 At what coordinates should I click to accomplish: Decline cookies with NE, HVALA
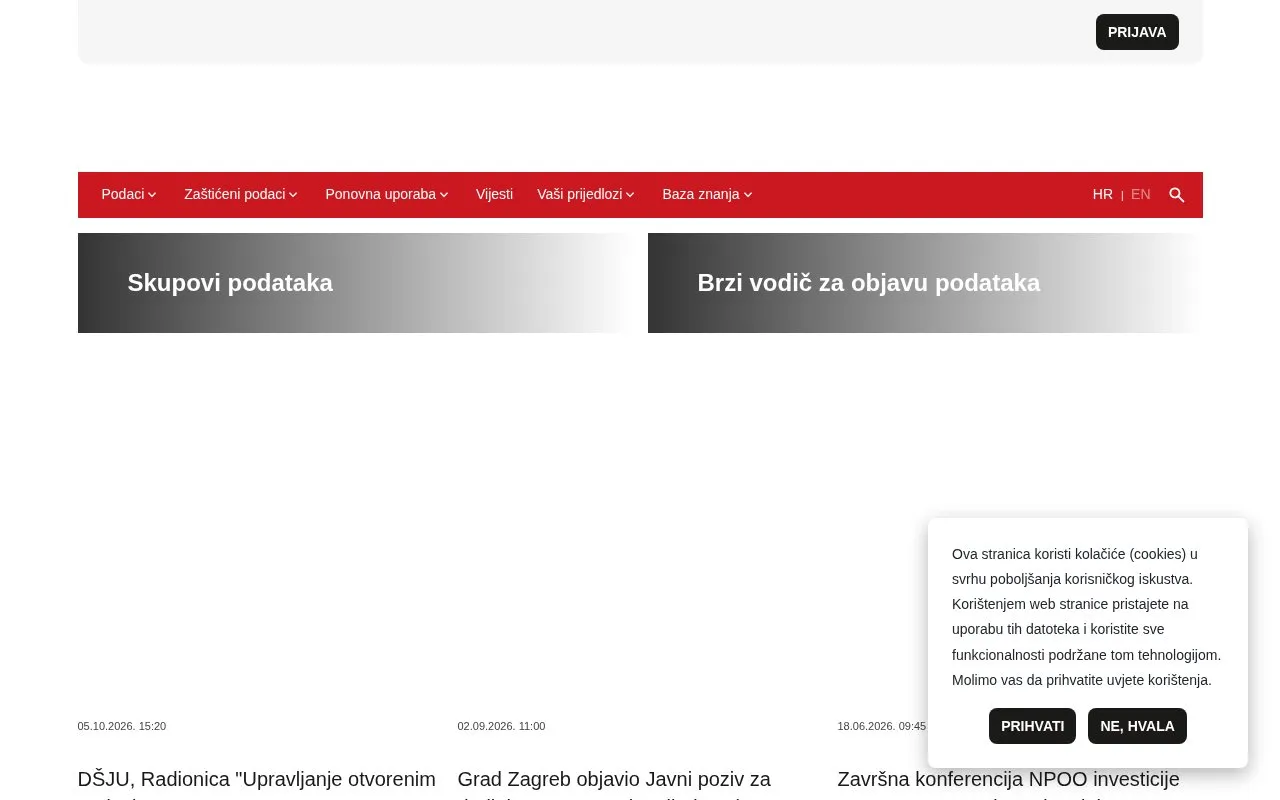1137,726
